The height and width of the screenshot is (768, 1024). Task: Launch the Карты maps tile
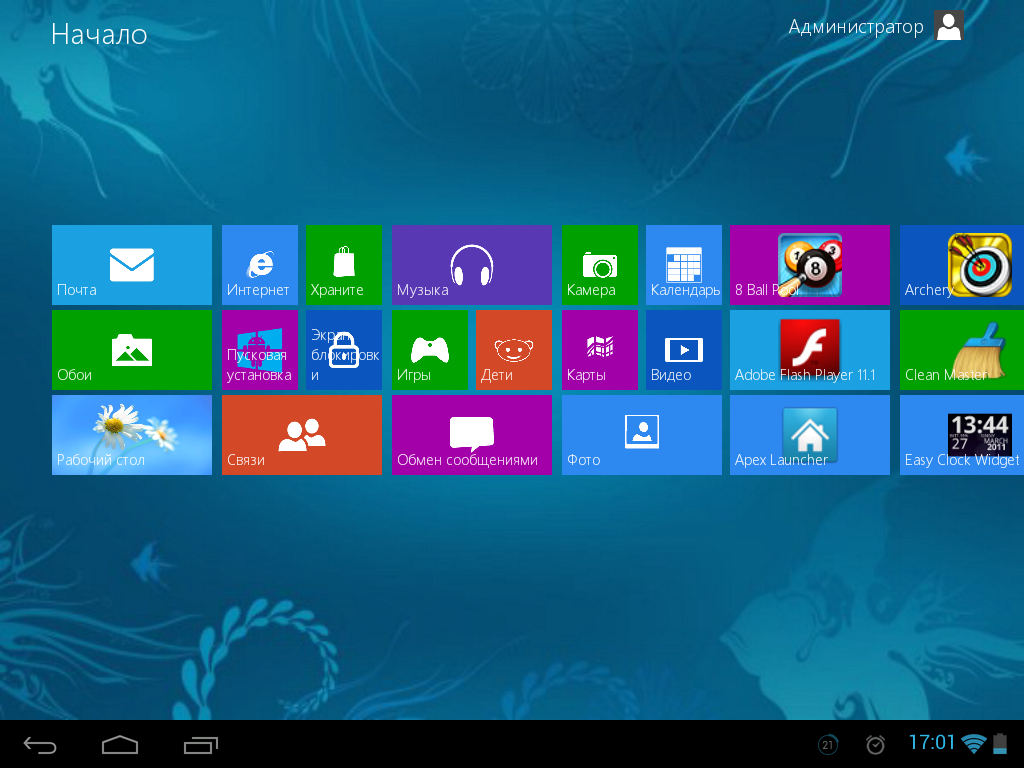tap(600, 350)
